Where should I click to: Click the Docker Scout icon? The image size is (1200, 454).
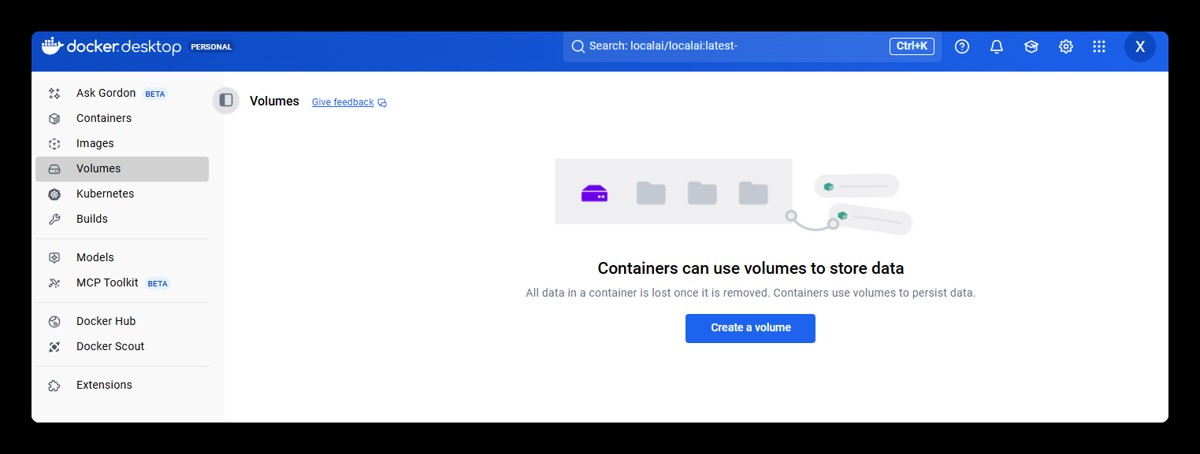click(x=54, y=347)
